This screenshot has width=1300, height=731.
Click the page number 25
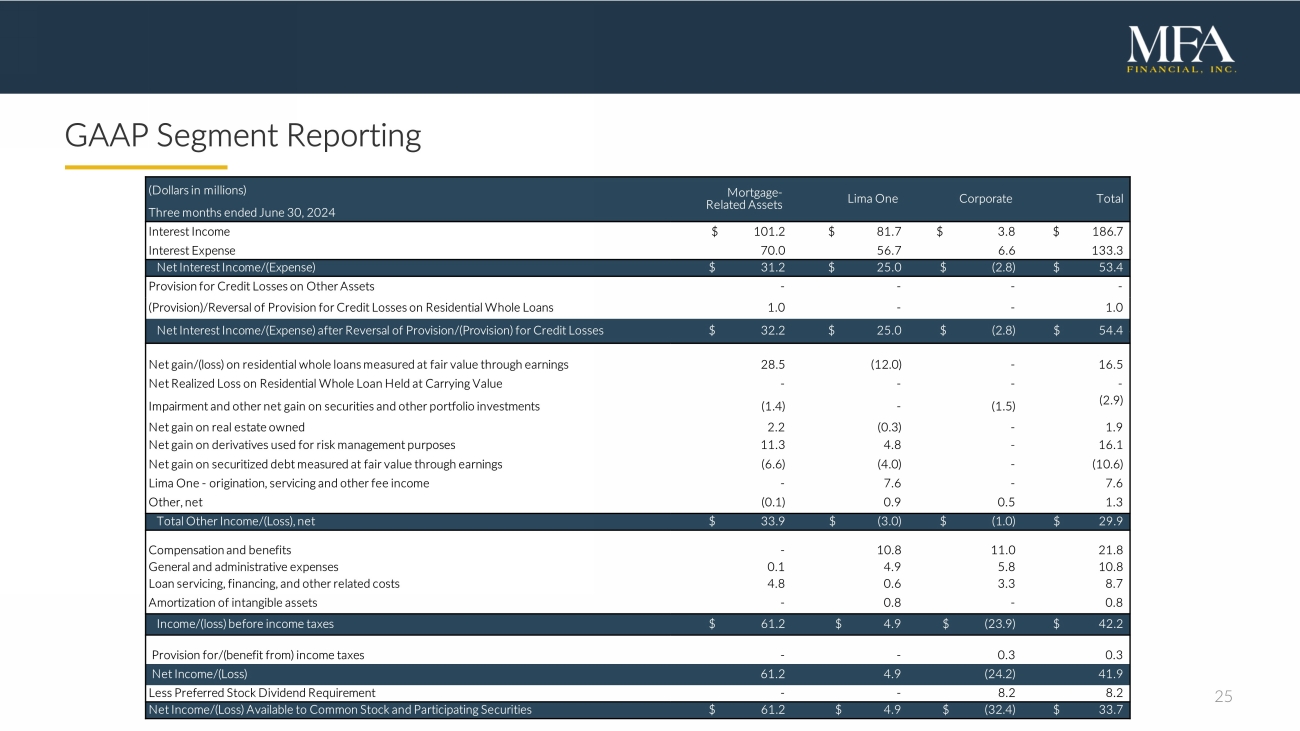click(x=1223, y=696)
